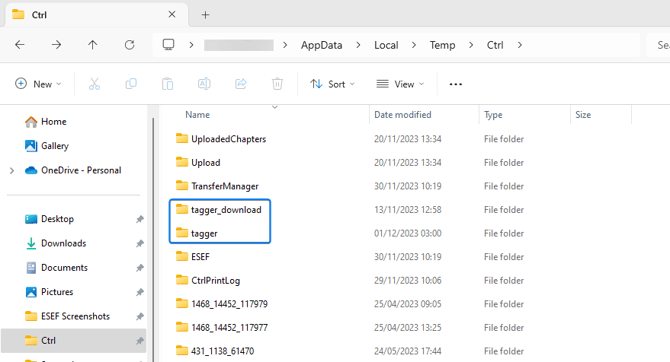Click chevron after Local in address bar

414,45
